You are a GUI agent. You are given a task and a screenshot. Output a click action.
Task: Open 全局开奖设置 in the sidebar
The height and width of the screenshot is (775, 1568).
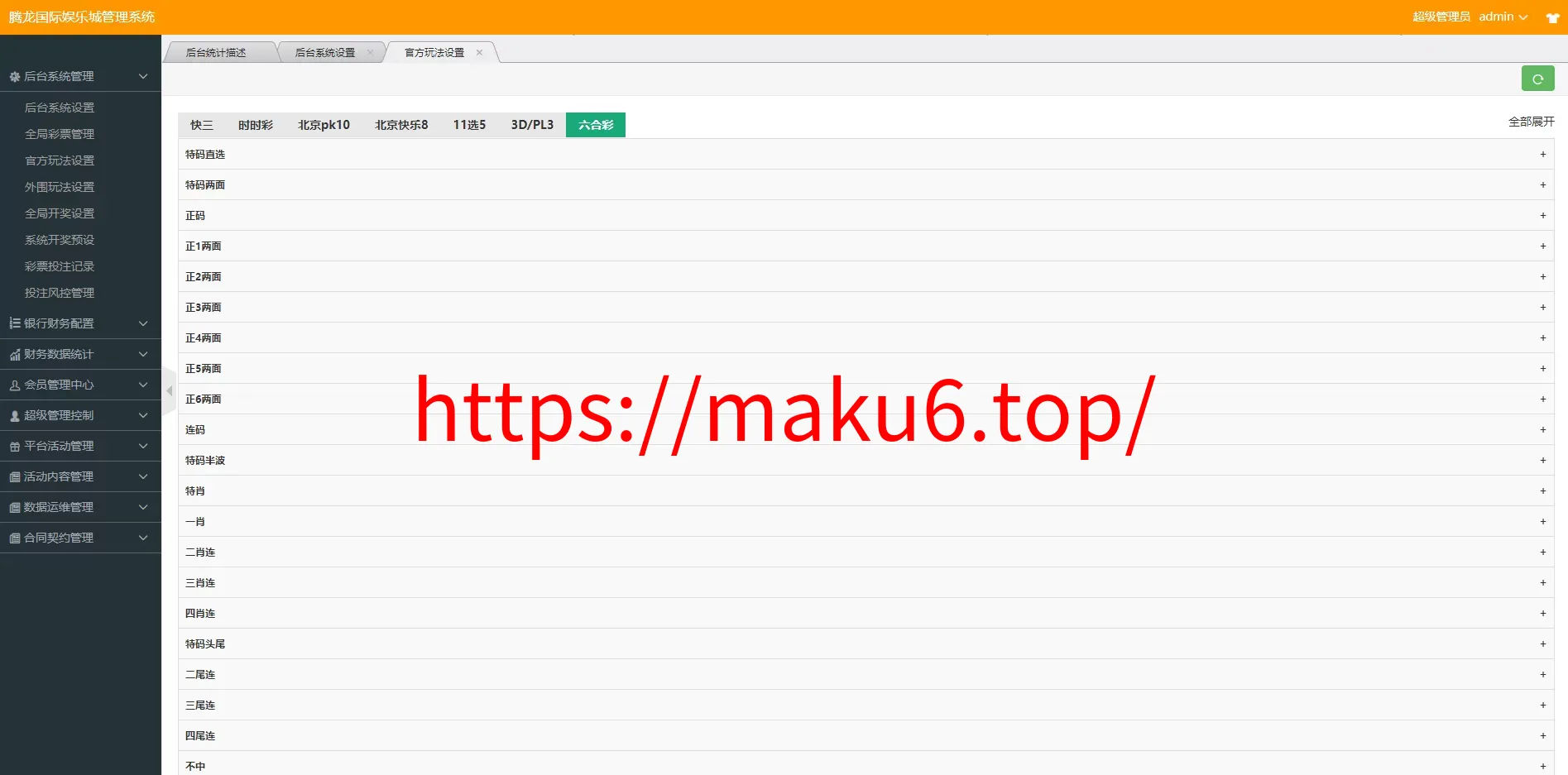[x=60, y=213]
